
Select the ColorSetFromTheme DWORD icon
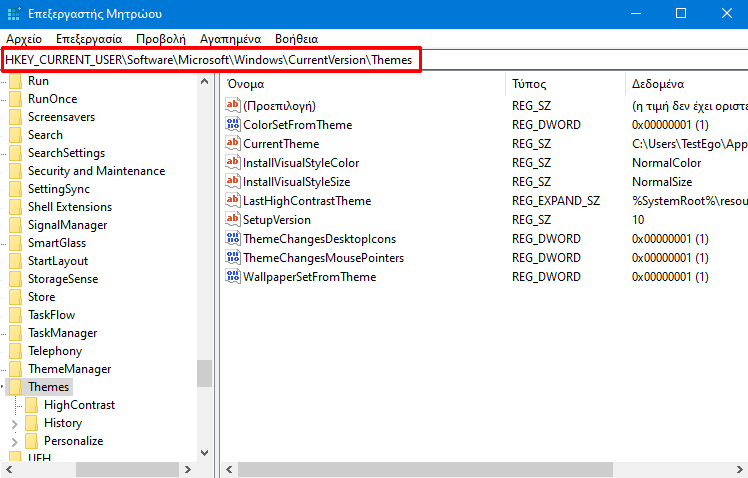pyautogui.click(x=233, y=124)
